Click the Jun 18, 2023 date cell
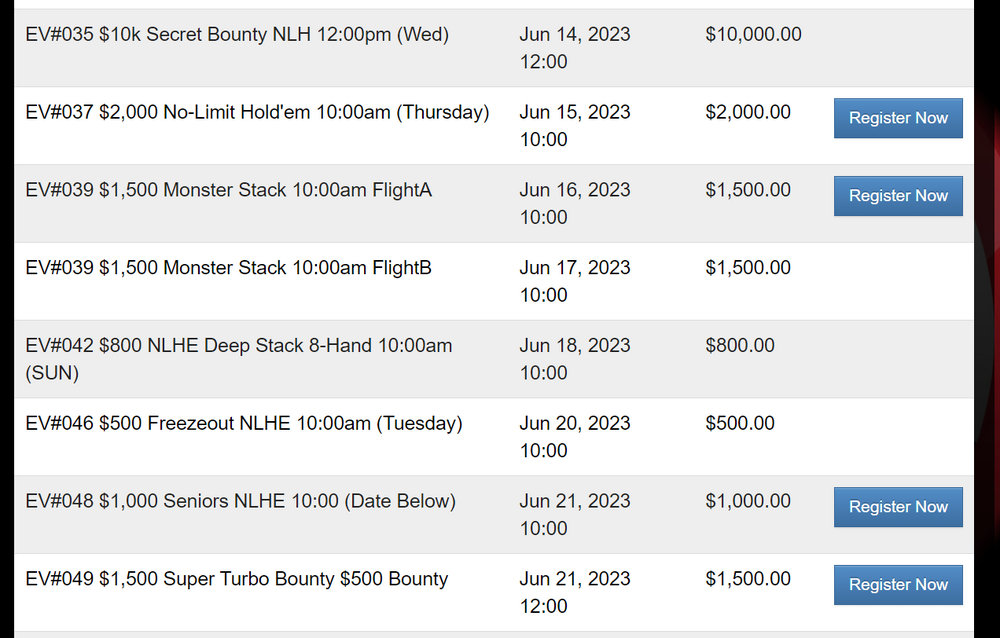 [575, 358]
